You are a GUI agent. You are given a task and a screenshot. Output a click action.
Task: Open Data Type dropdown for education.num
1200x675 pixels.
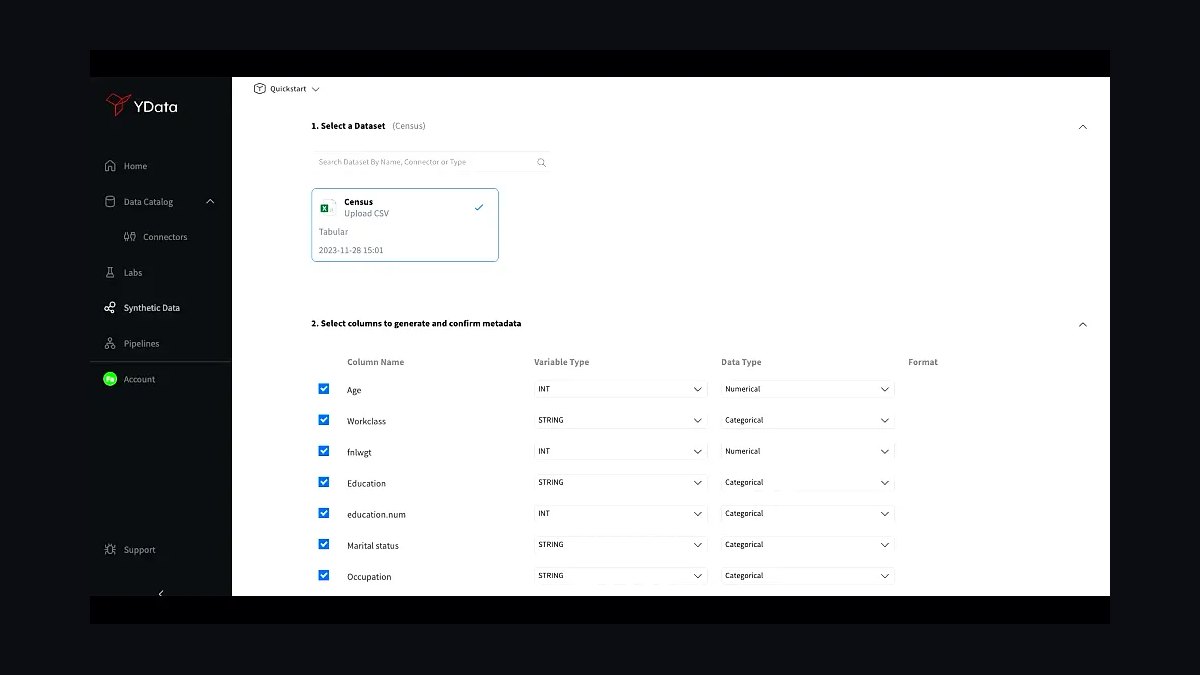click(808, 513)
